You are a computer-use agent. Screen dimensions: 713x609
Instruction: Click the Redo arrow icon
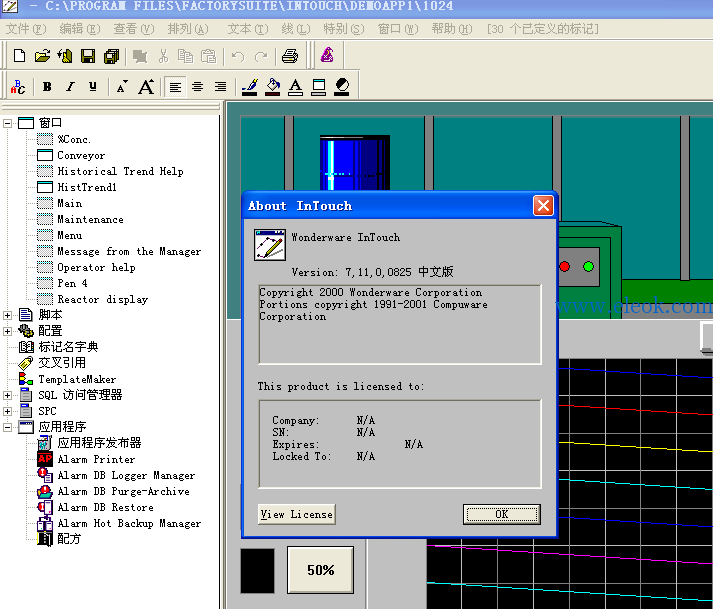261,56
